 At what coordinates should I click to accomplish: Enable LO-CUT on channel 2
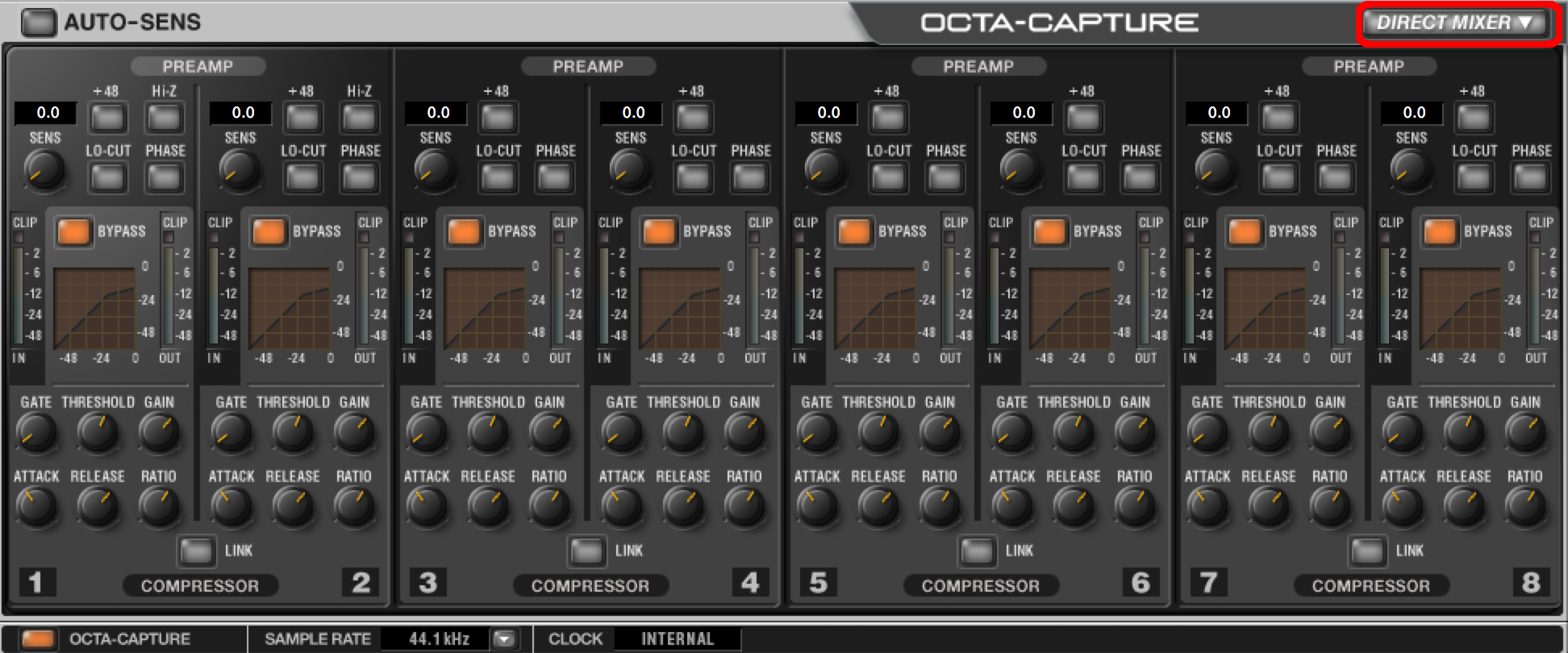coord(302,177)
